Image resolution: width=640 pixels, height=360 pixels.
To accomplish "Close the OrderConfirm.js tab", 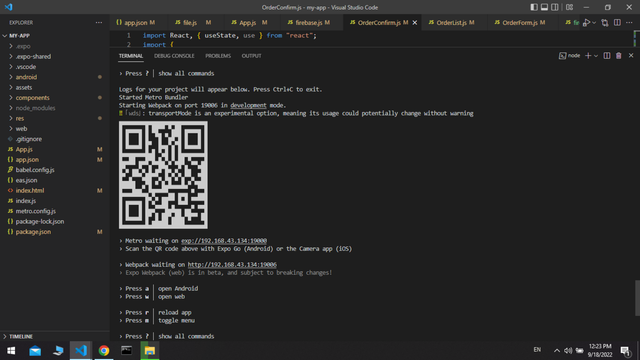I will 415,22.
